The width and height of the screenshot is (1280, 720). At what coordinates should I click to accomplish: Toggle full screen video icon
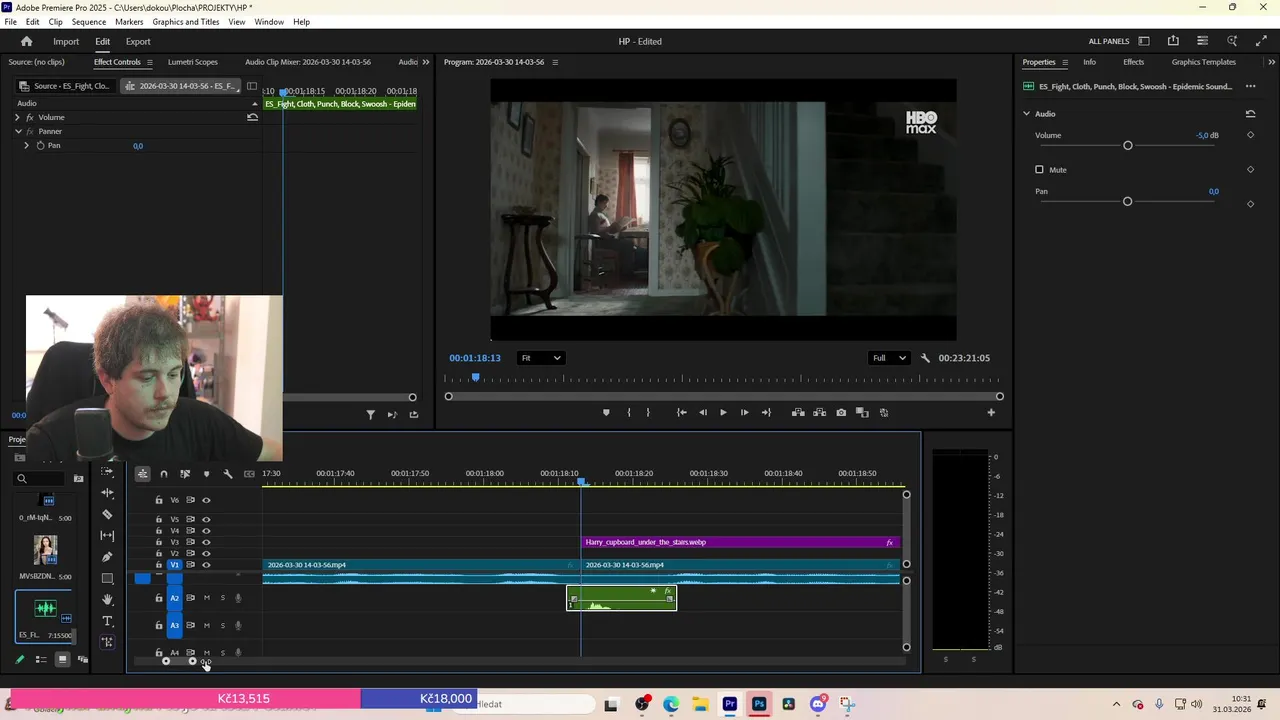[x=1261, y=41]
